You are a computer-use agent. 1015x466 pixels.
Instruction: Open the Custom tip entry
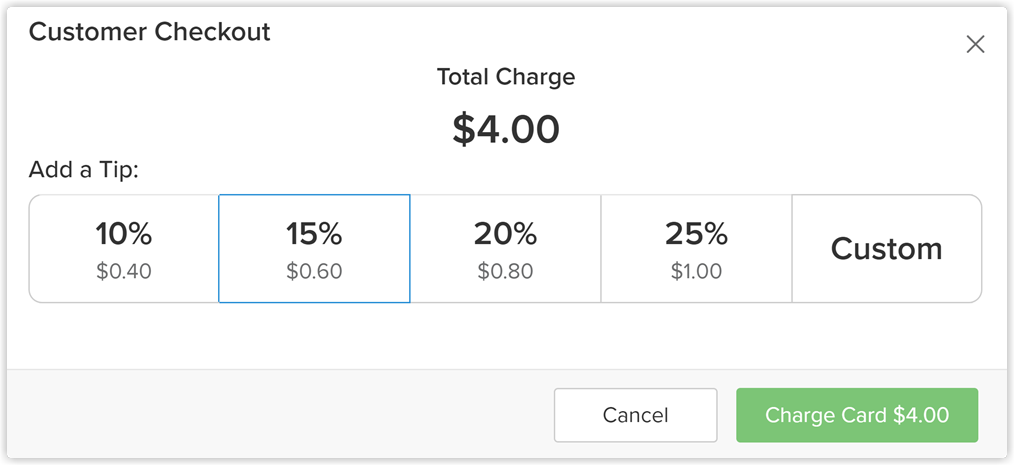coord(886,249)
